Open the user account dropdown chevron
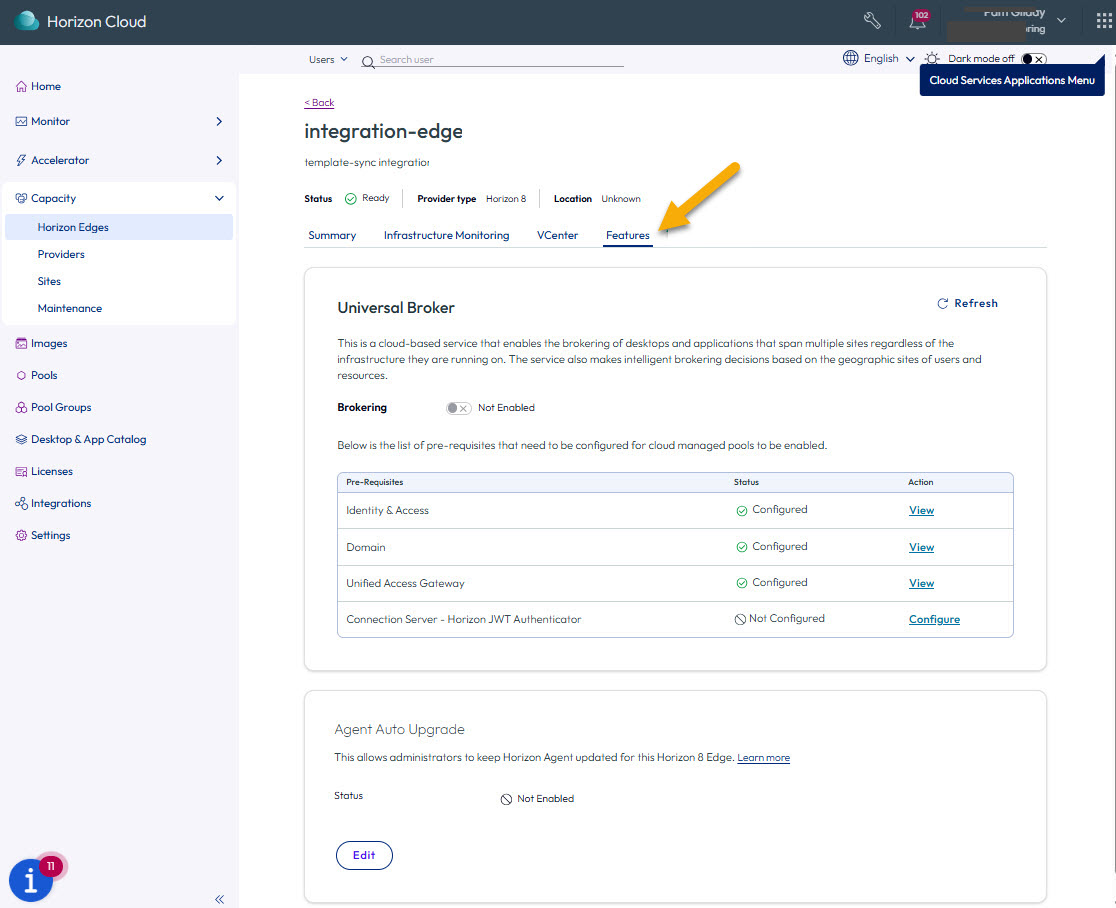Viewport: 1116px width, 908px height. coord(1061,21)
